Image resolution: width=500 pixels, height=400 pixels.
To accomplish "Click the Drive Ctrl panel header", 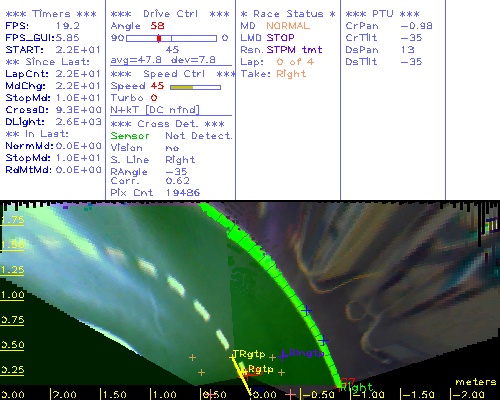I will tap(170, 14).
